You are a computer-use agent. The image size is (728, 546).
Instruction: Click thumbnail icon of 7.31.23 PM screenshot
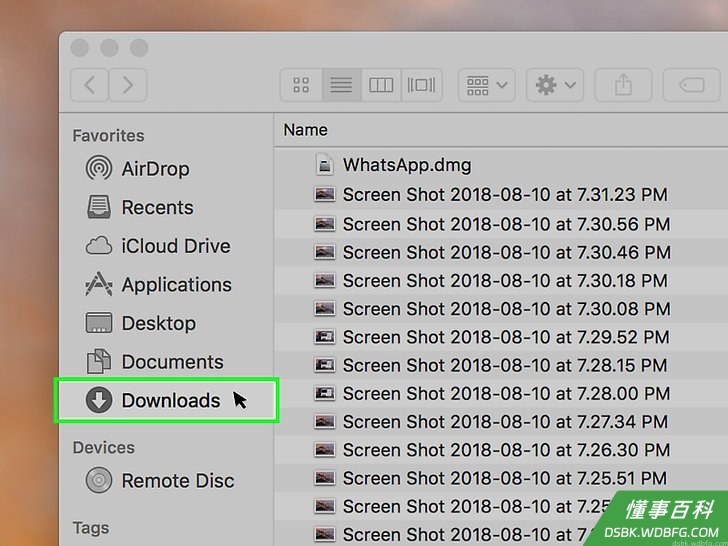325,194
